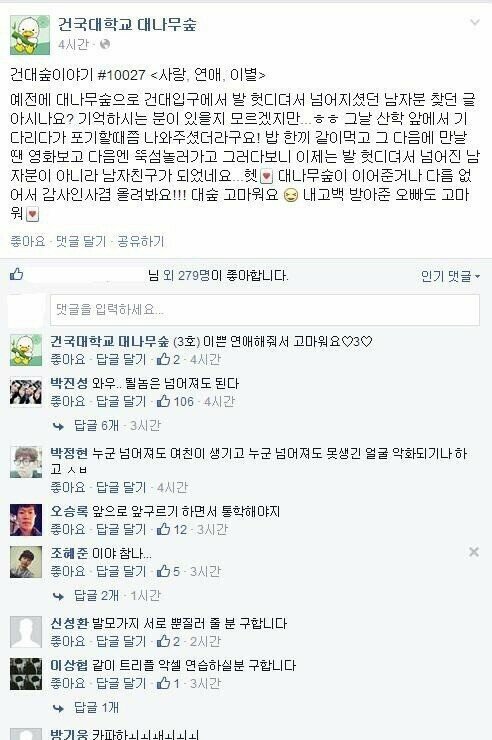Click the thumbs-up count 5 on 조혜준's comment
This screenshot has height=740, width=492.
pos(168,572)
